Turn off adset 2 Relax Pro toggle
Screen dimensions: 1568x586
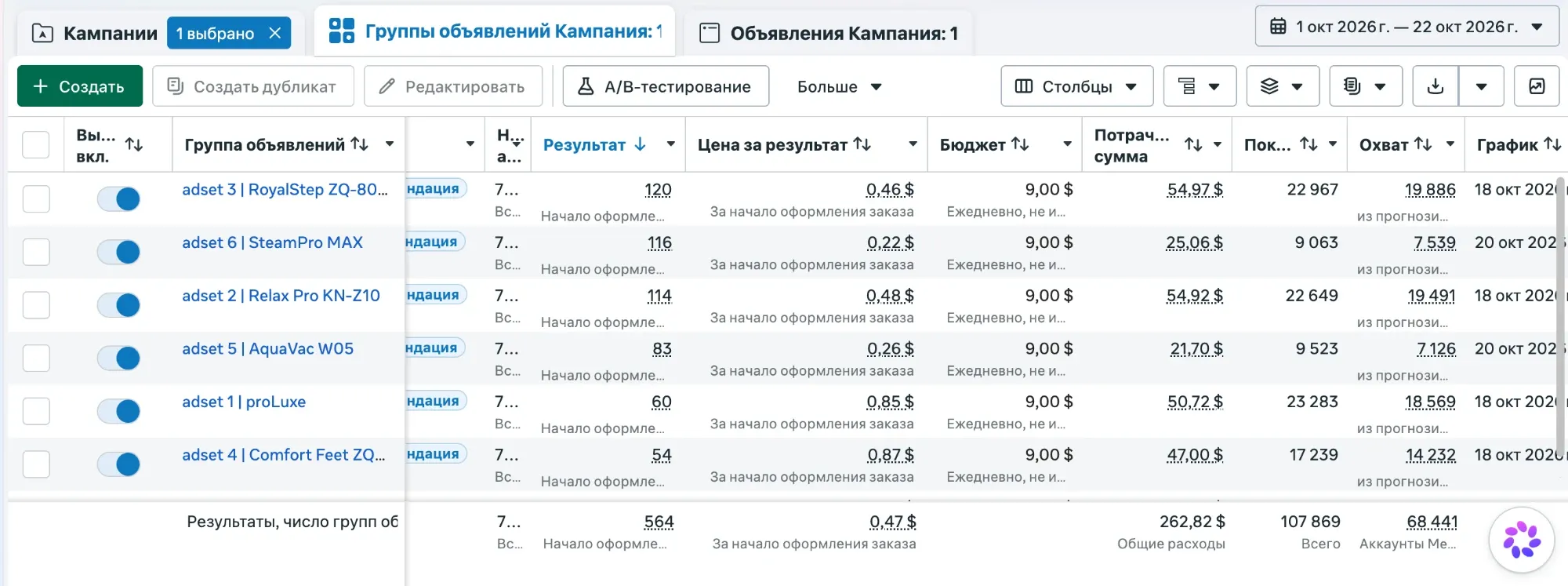[x=118, y=304]
